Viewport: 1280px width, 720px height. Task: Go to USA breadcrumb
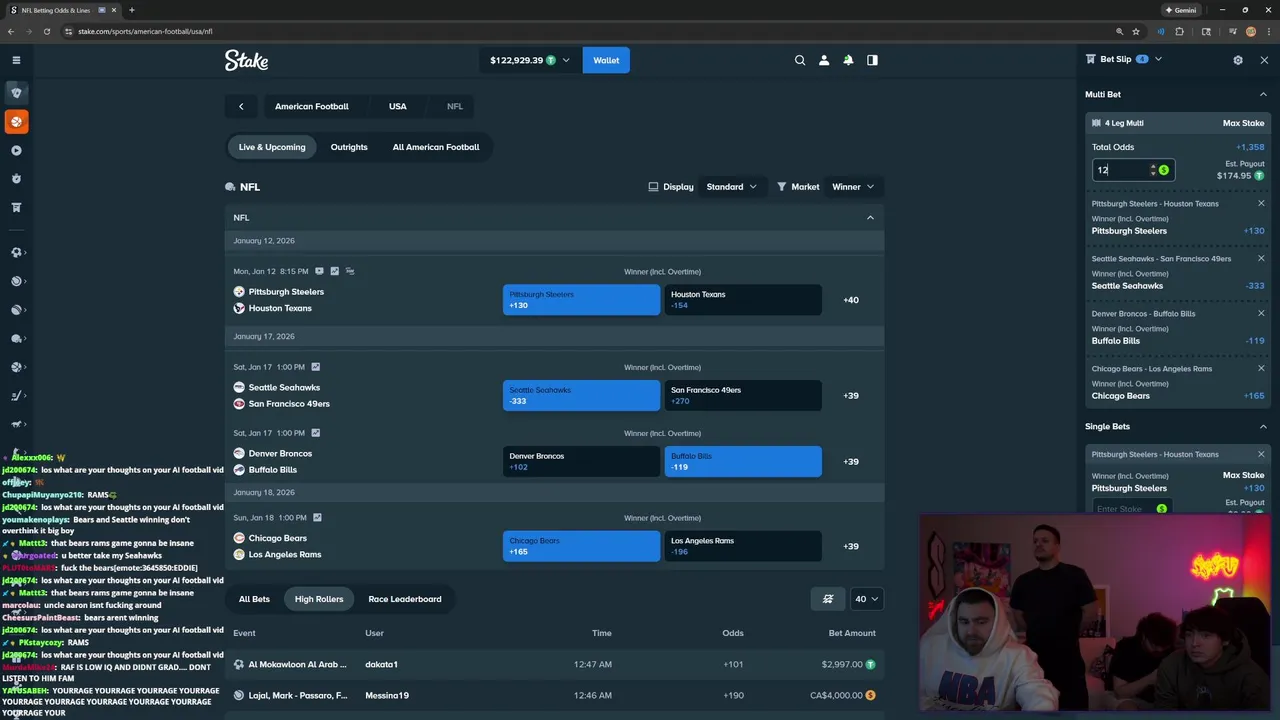[398, 106]
